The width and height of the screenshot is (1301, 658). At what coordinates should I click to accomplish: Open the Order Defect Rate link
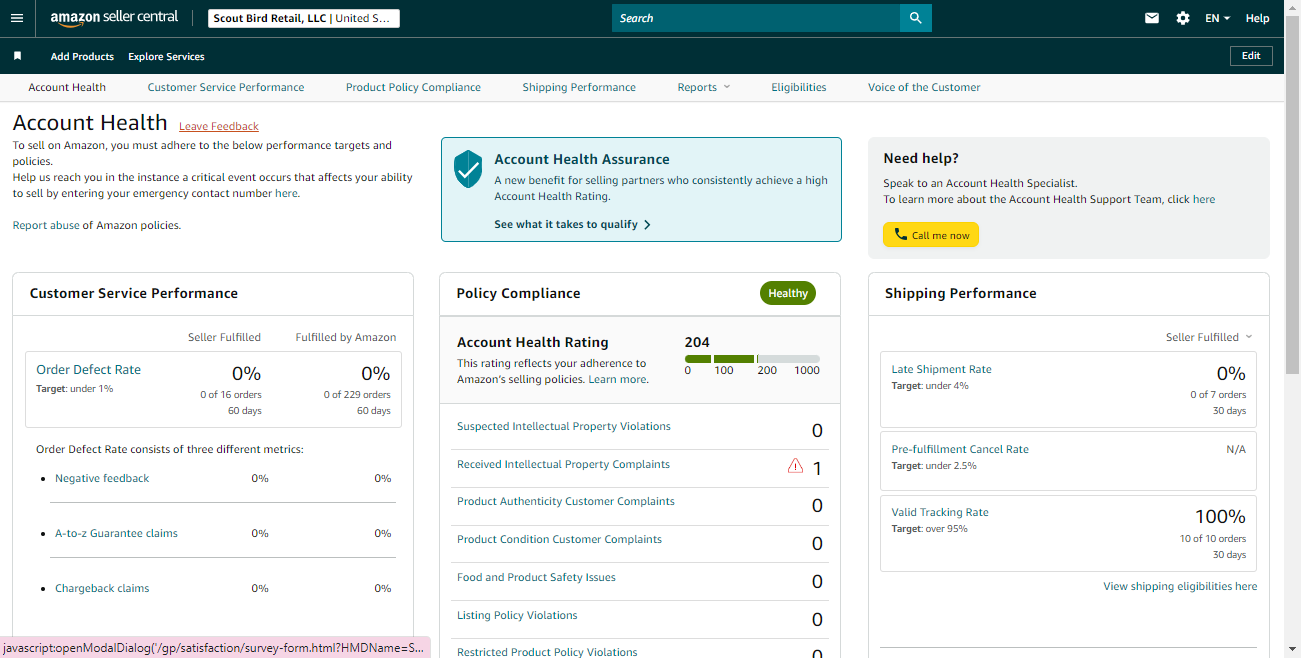(89, 369)
